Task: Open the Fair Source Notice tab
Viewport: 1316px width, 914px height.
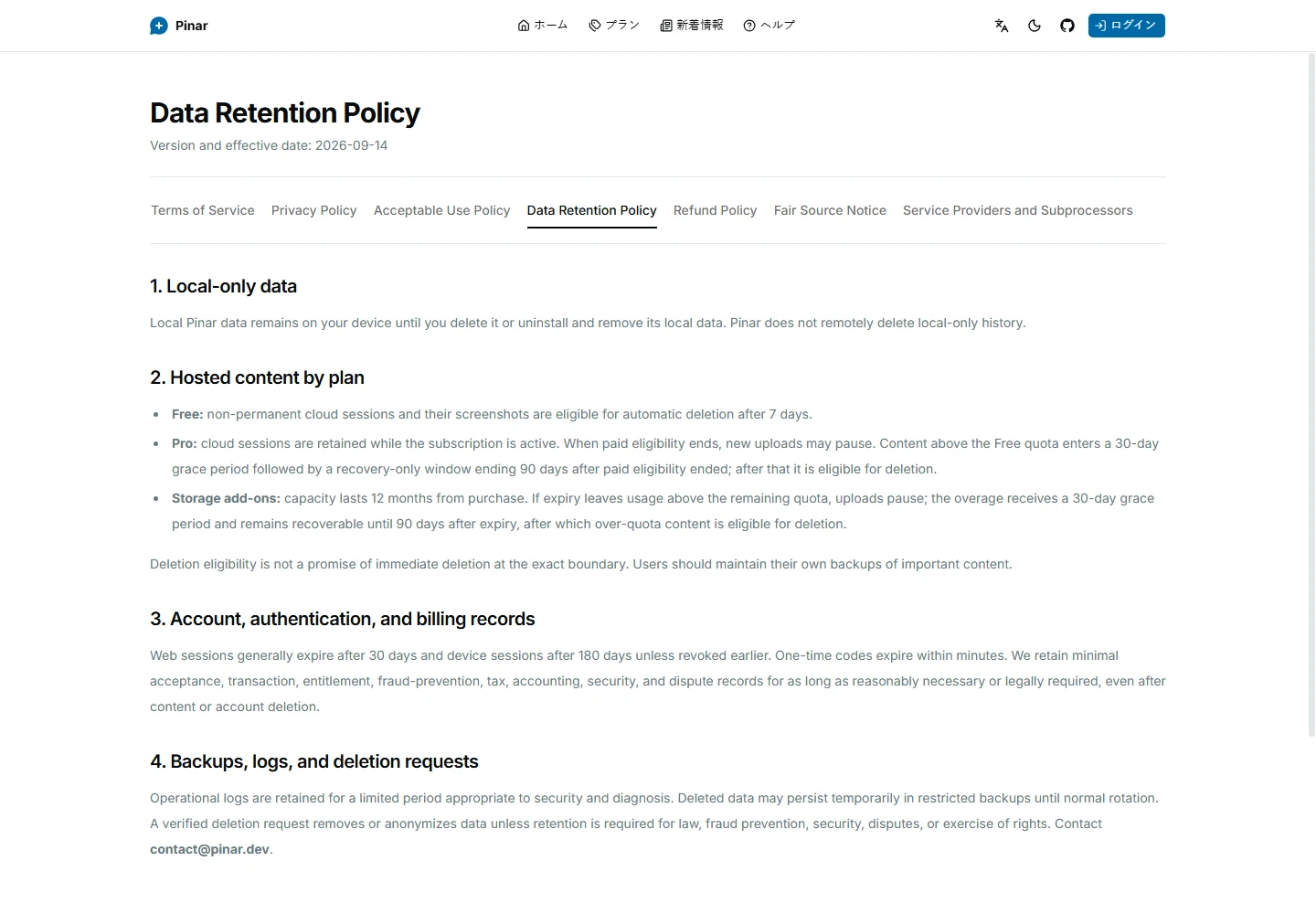Action: click(x=830, y=210)
